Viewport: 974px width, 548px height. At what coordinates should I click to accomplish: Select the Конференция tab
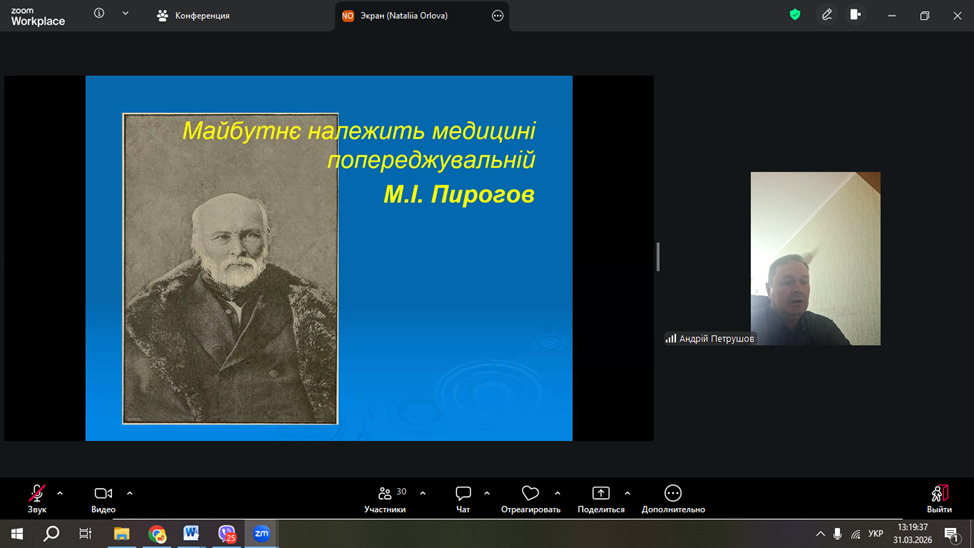[x=194, y=16]
